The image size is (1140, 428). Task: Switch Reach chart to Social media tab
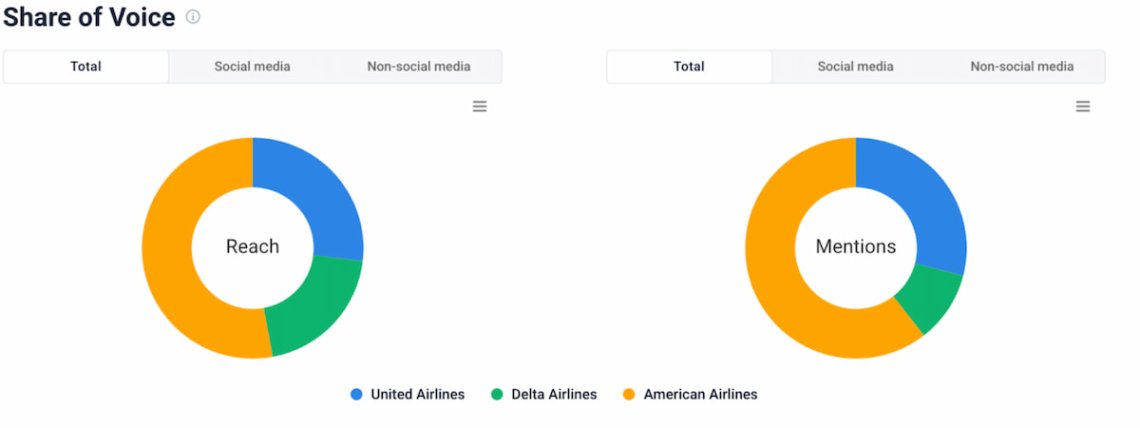(252, 67)
